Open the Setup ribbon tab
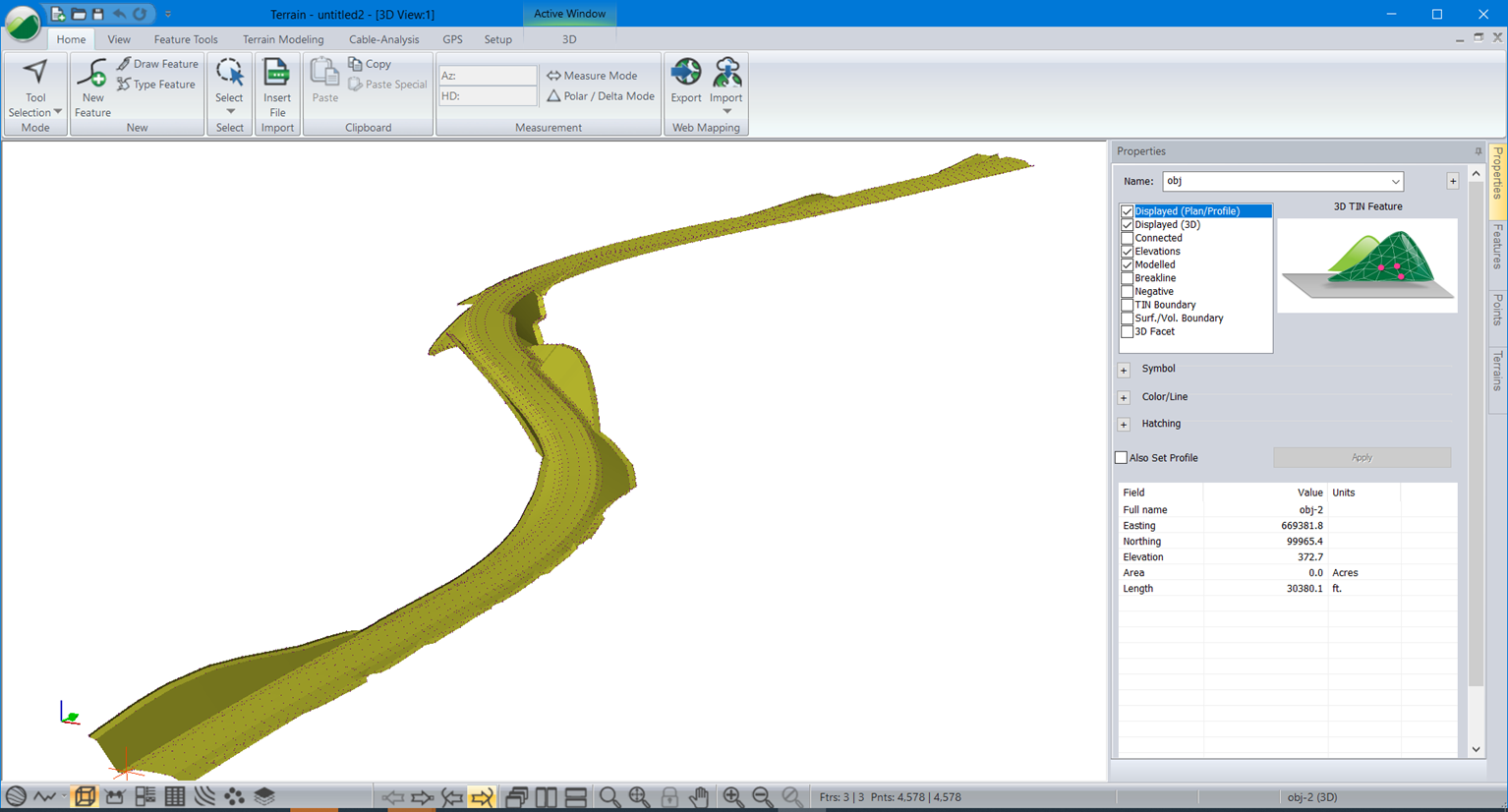Viewport: 1508px width, 812px height. tap(497, 39)
